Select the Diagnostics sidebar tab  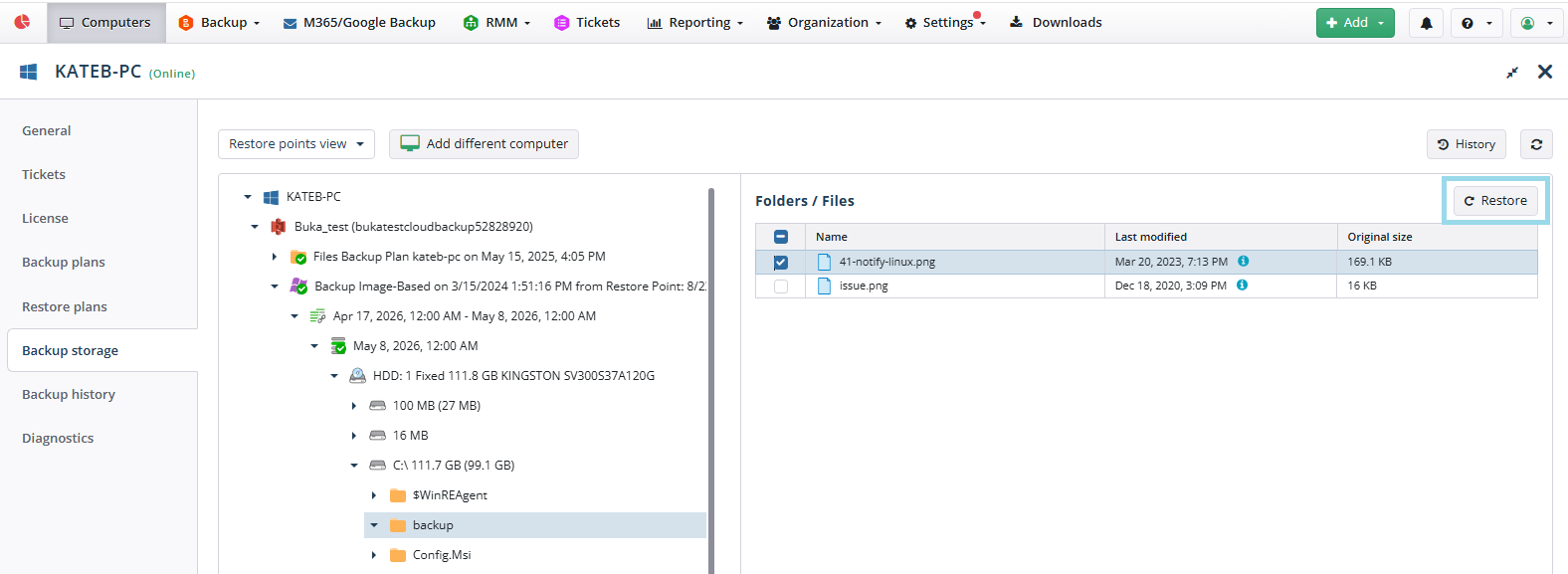(x=58, y=439)
